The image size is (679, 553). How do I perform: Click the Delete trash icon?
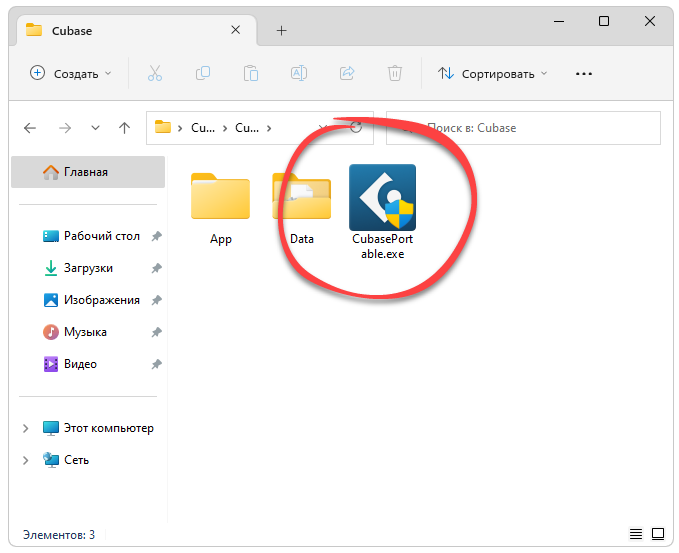pyautogui.click(x=395, y=74)
